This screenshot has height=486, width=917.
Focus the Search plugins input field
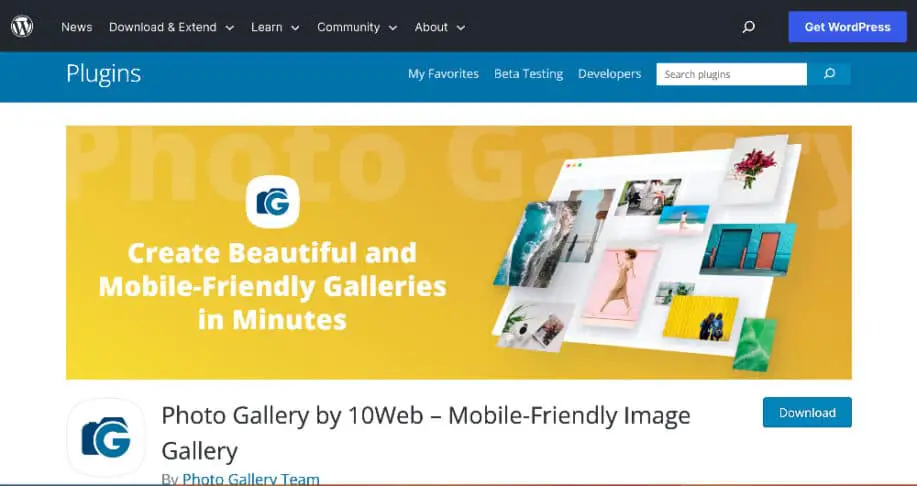point(732,74)
